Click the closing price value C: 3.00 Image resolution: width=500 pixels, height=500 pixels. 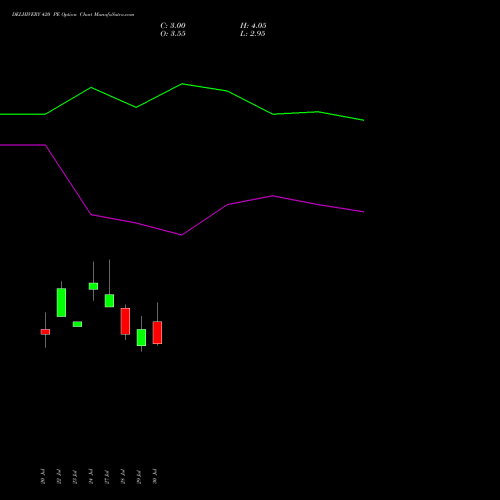click(x=173, y=26)
